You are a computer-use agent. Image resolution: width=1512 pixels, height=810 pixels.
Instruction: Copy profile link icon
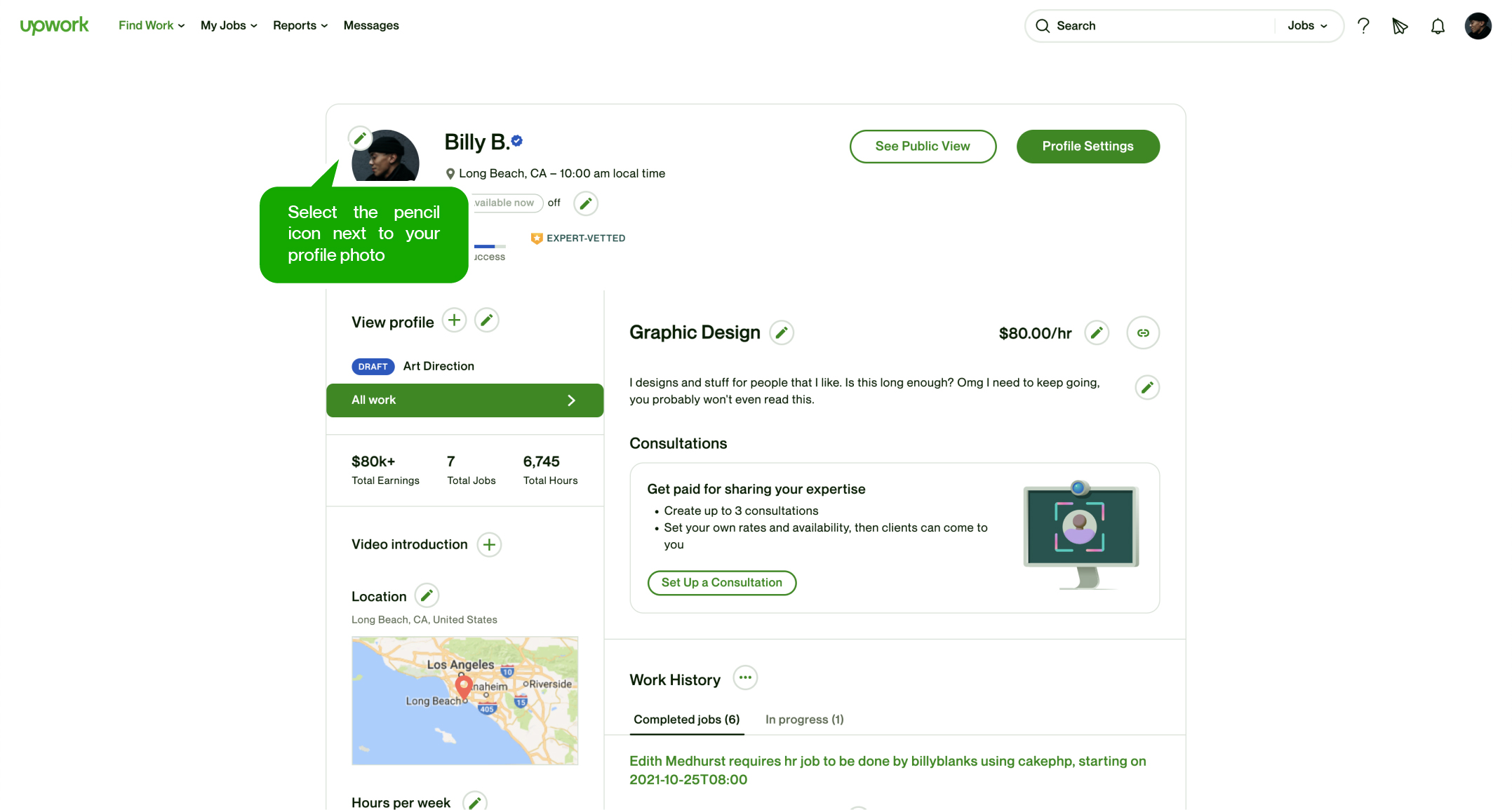1143,332
